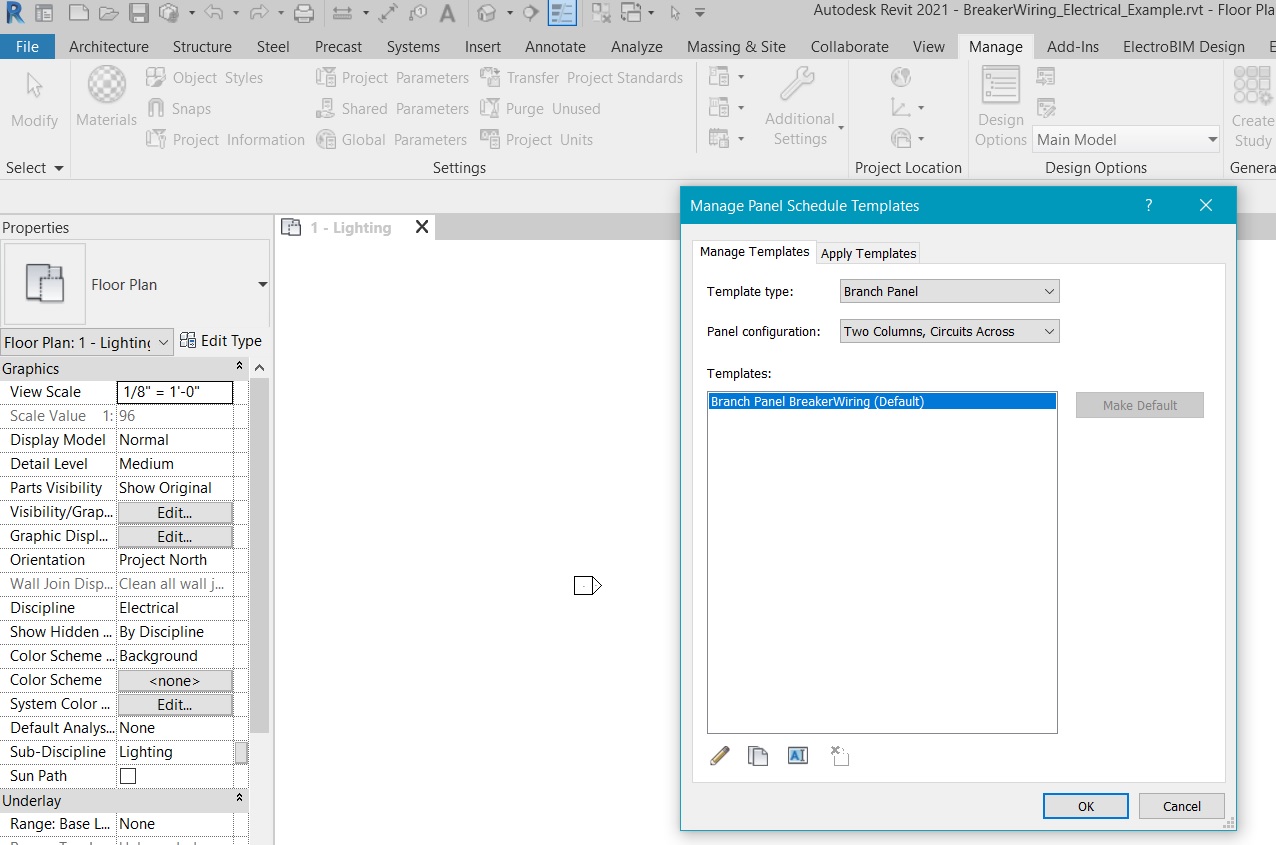Click the Text tool icon in toolbar
Screen dimensions: 1276x845
click(448, 14)
